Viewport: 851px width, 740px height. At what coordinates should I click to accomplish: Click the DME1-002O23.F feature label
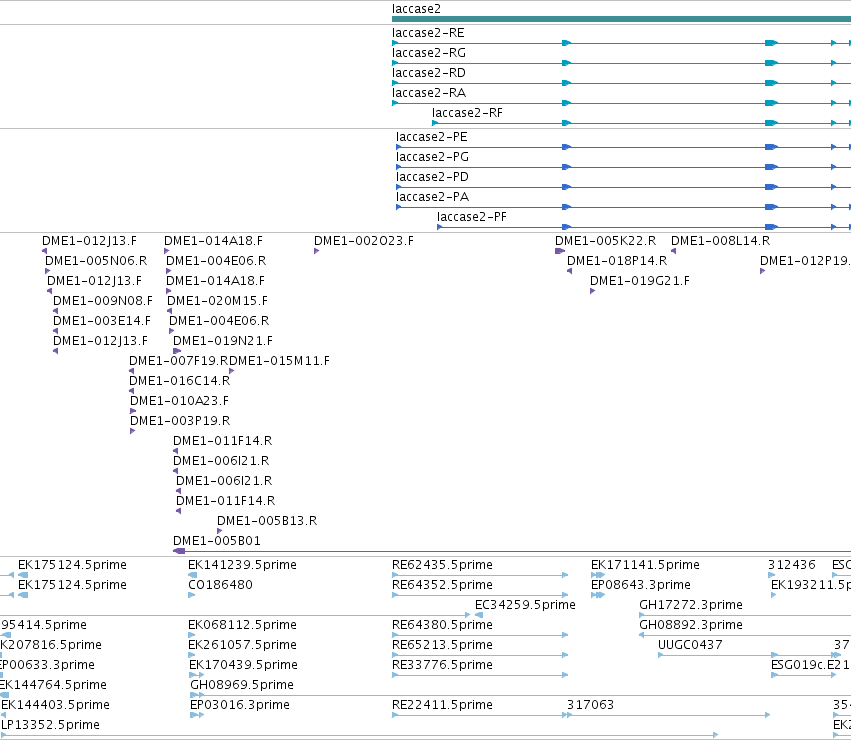tap(364, 241)
